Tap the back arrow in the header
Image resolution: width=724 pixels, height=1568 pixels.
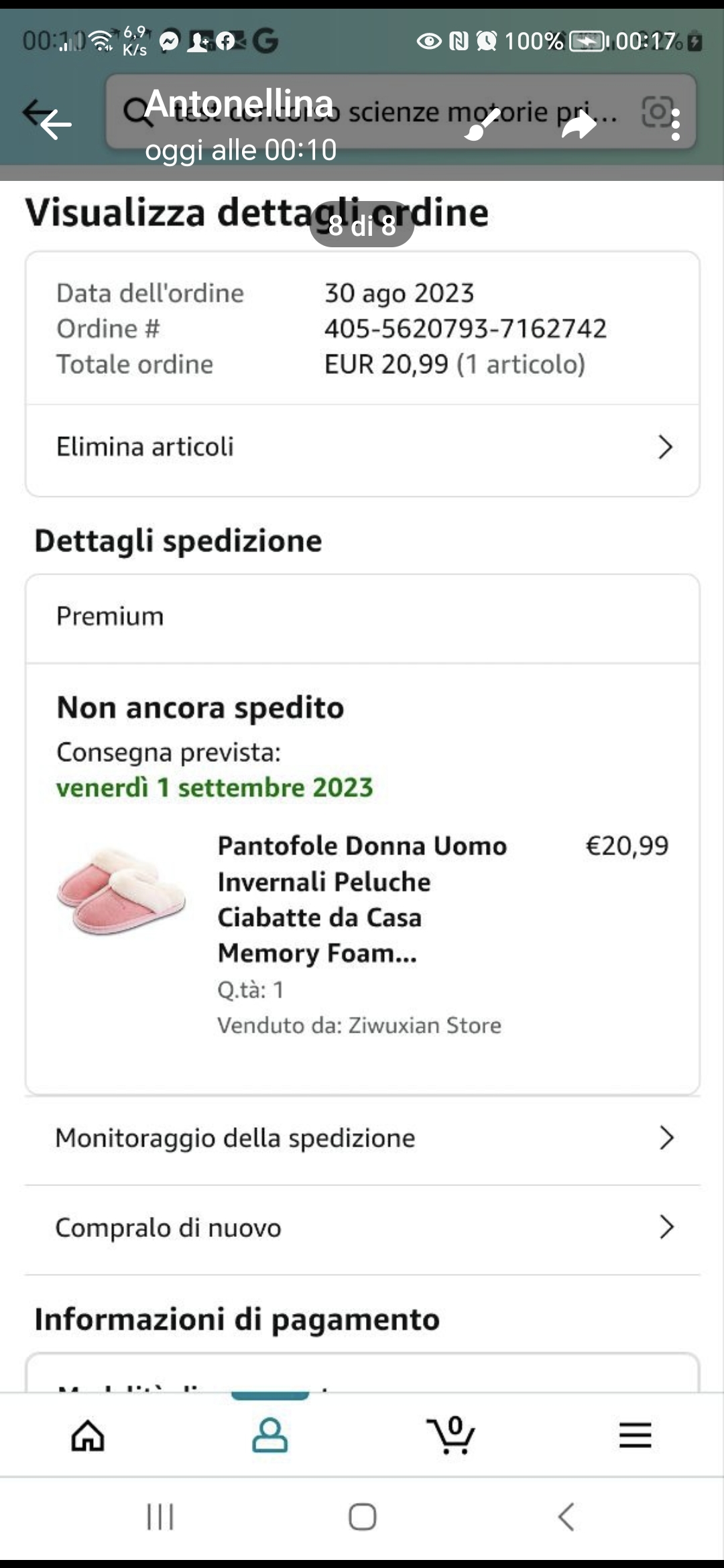click(x=55, y=124)
